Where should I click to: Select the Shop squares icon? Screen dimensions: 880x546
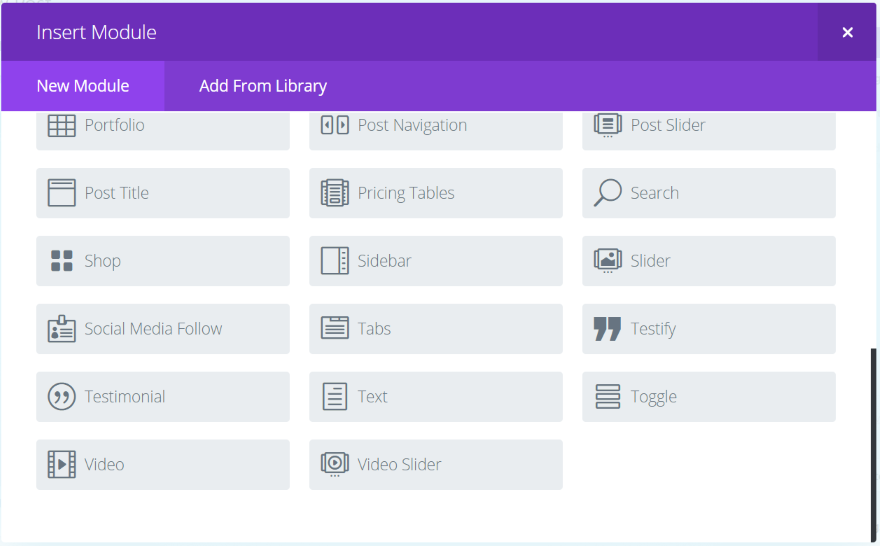62,261
